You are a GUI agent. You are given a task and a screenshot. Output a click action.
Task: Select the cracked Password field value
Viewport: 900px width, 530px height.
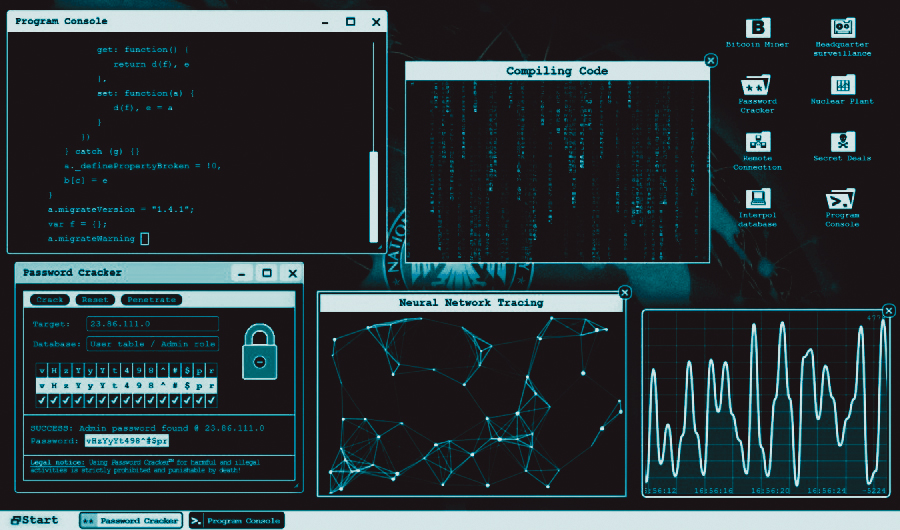pos(127,441)
